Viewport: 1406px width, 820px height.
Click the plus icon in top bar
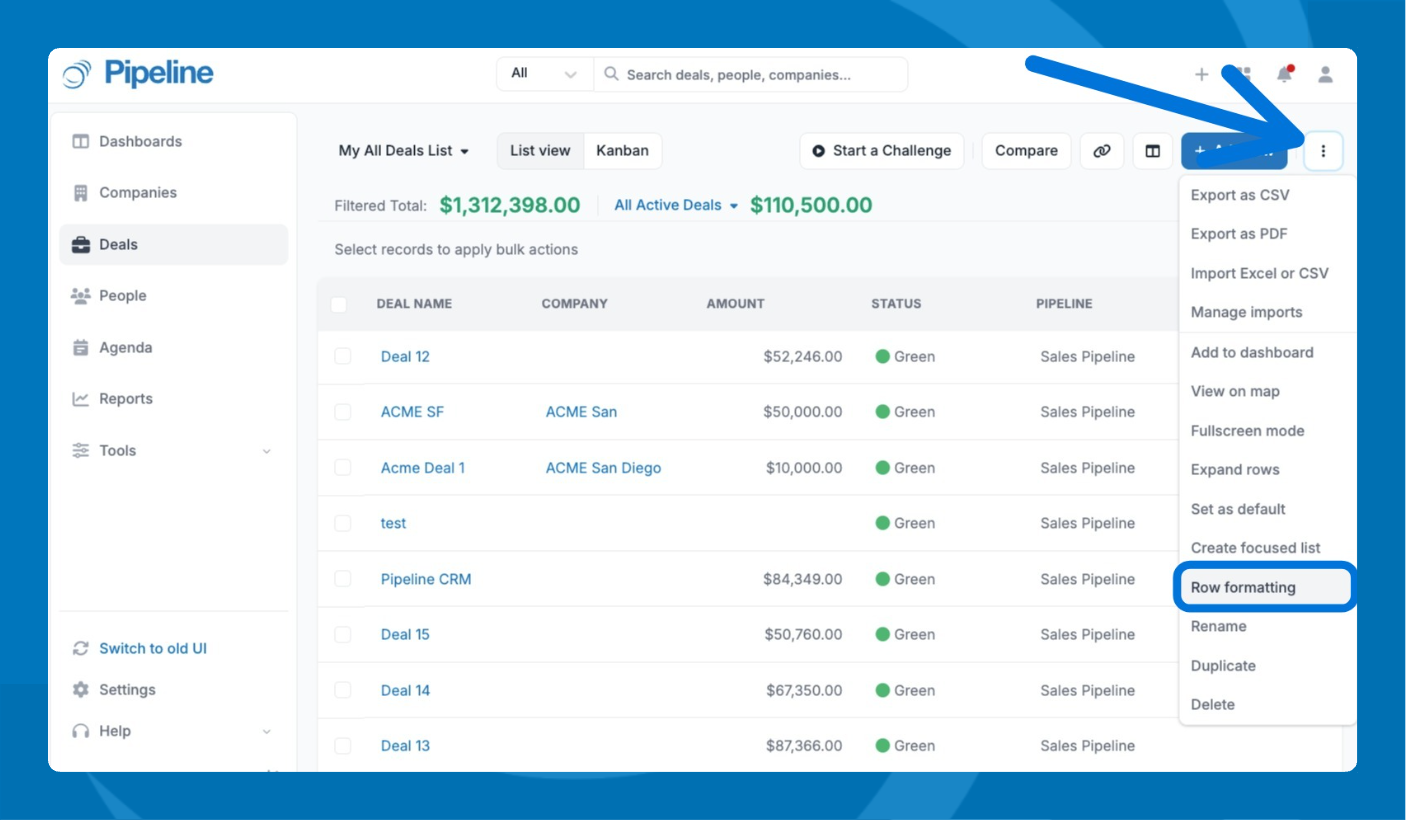click(1201, 74)
